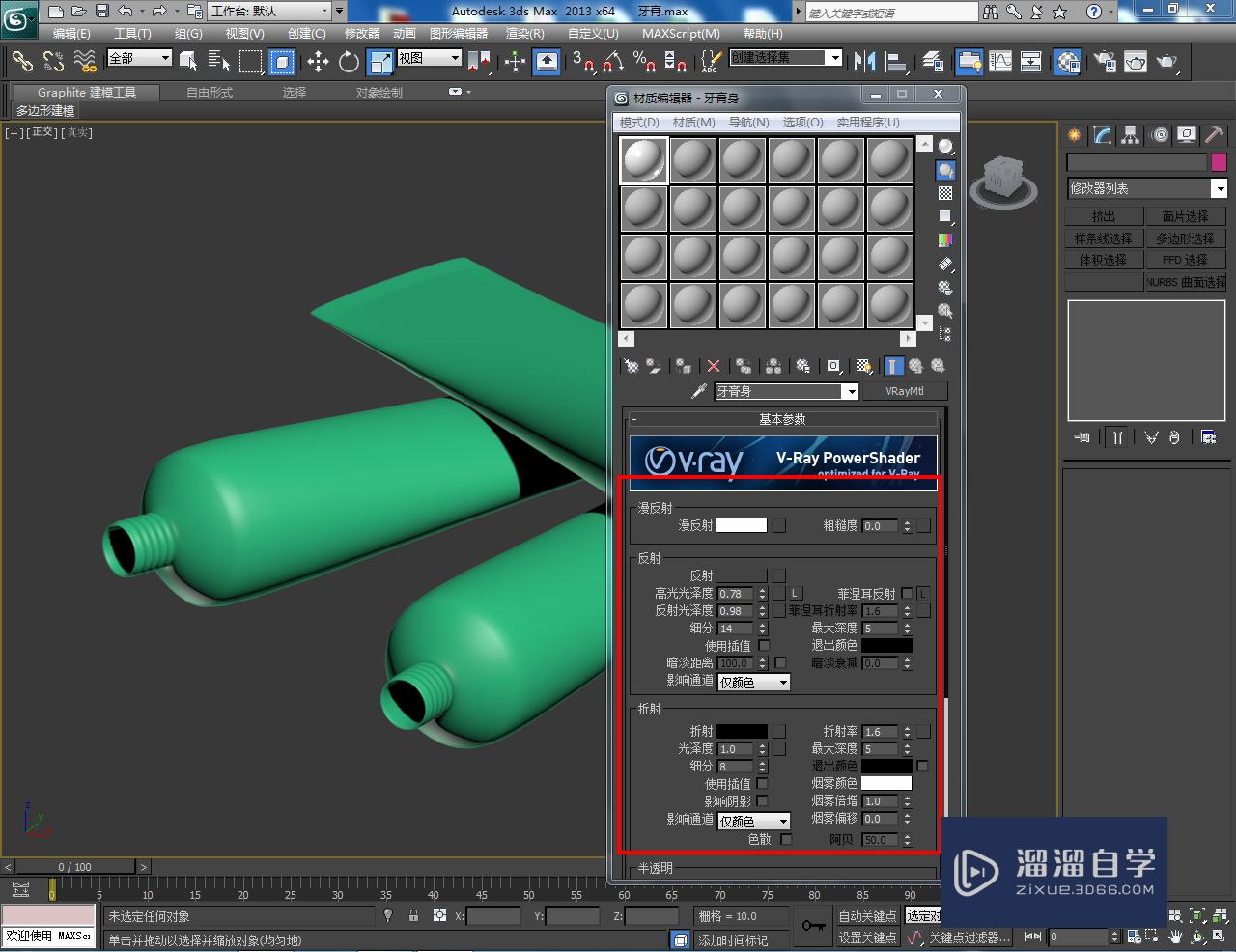This screenshot has height=952, width=1236.
Task: Open MAXScript(M) menu
Action: click(682, 33)
